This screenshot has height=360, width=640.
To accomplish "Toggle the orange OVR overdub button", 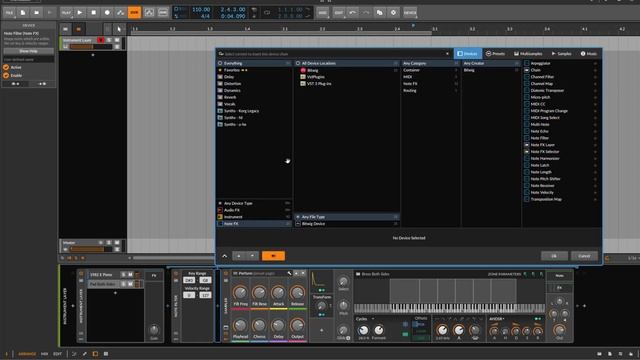I will point(134,13).
